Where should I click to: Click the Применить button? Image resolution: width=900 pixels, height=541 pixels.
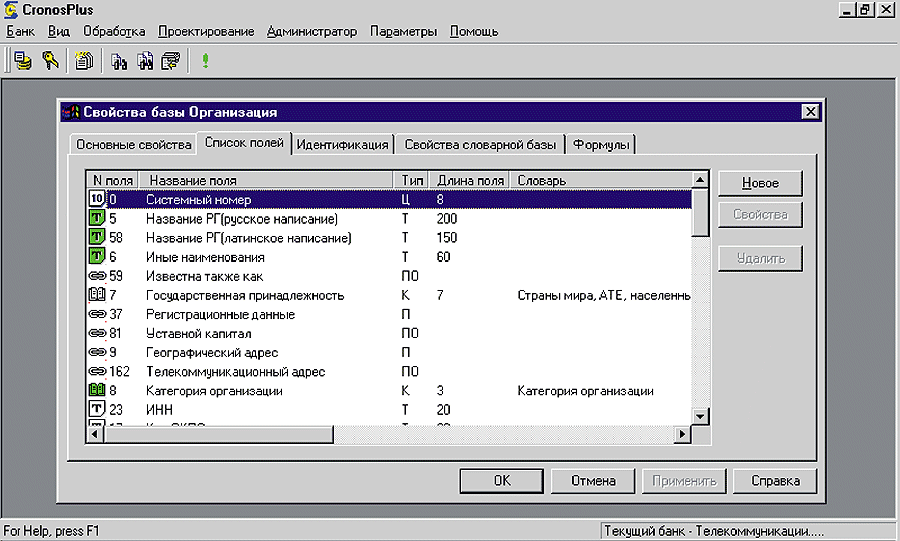coord(684,481)
